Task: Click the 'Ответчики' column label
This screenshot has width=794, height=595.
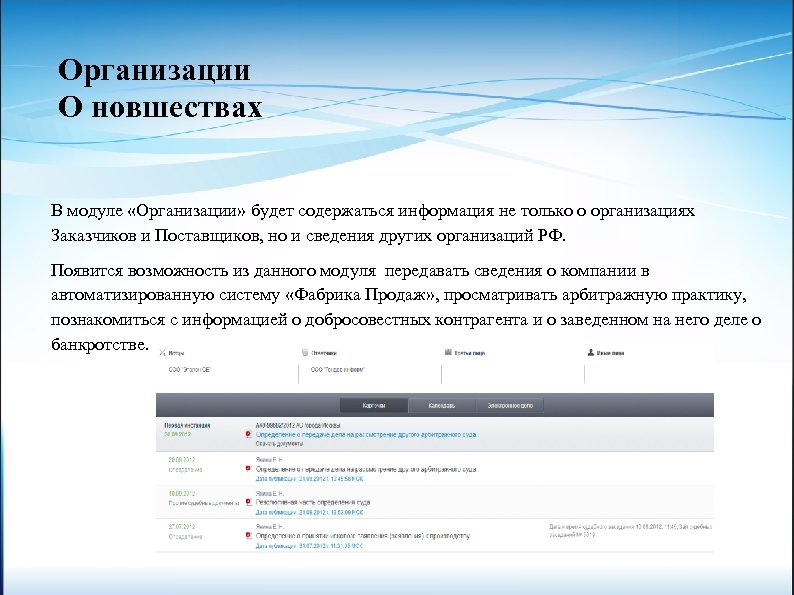Action: point(324,353)
